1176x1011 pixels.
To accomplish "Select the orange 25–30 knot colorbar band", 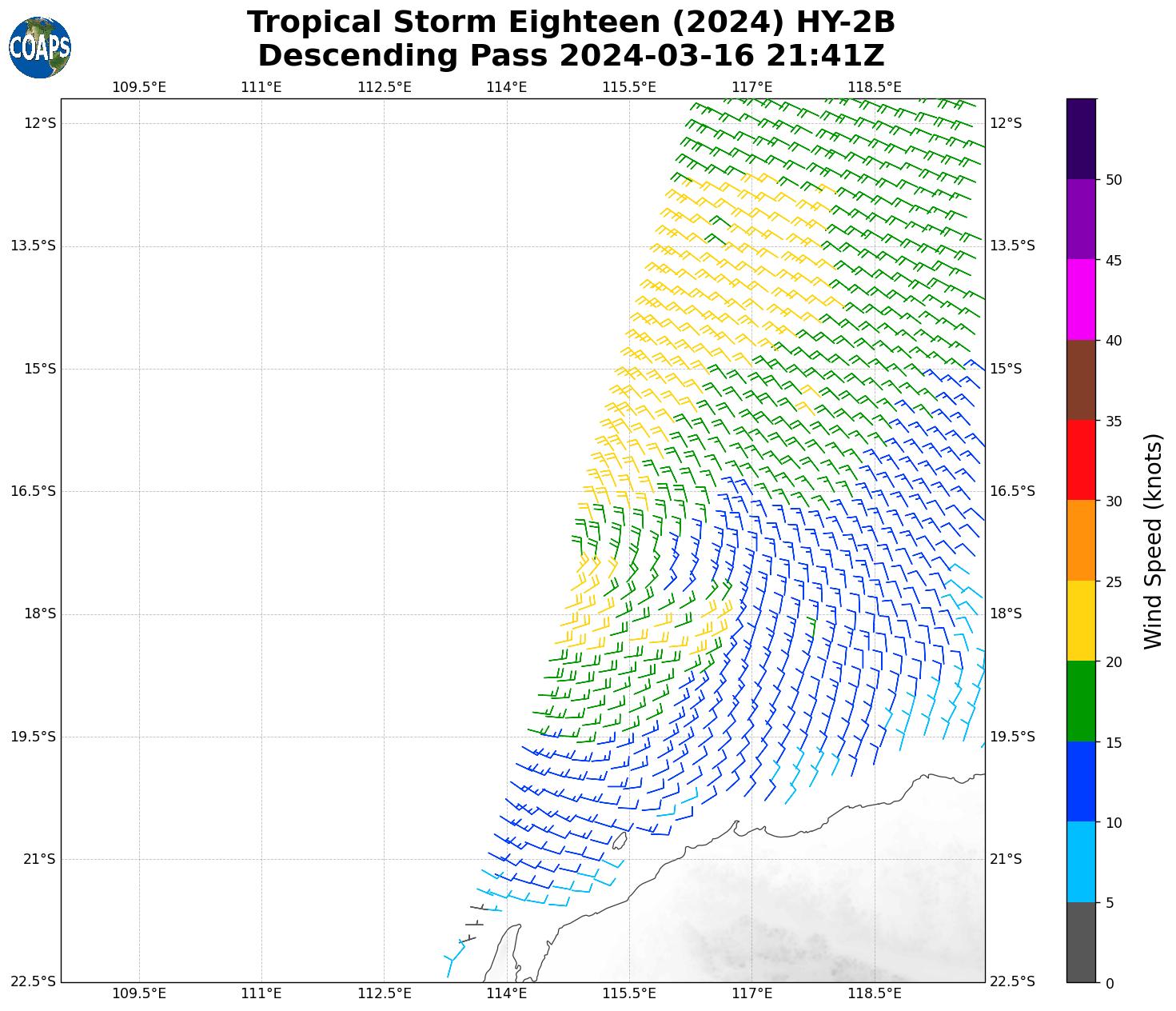I will [1081, 541].
